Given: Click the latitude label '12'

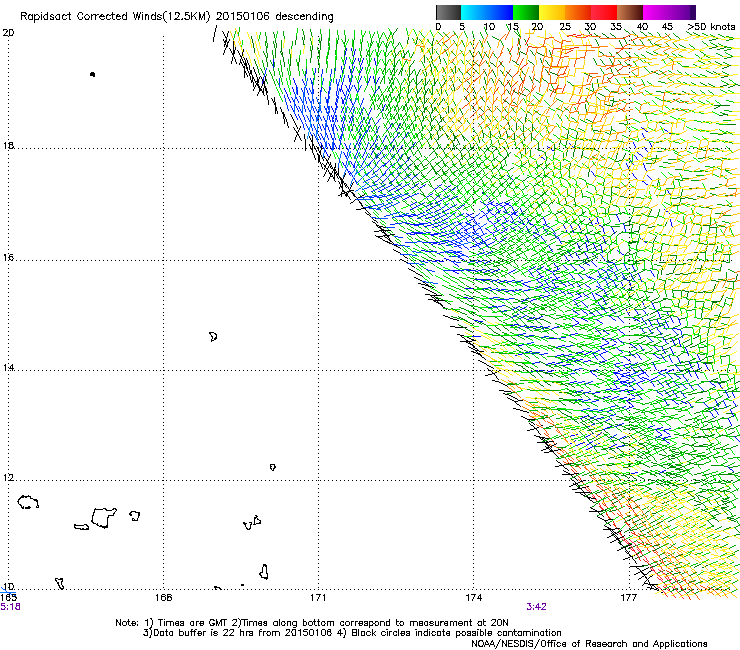Looking at the screenshot, I should click(x=8, y=478).
